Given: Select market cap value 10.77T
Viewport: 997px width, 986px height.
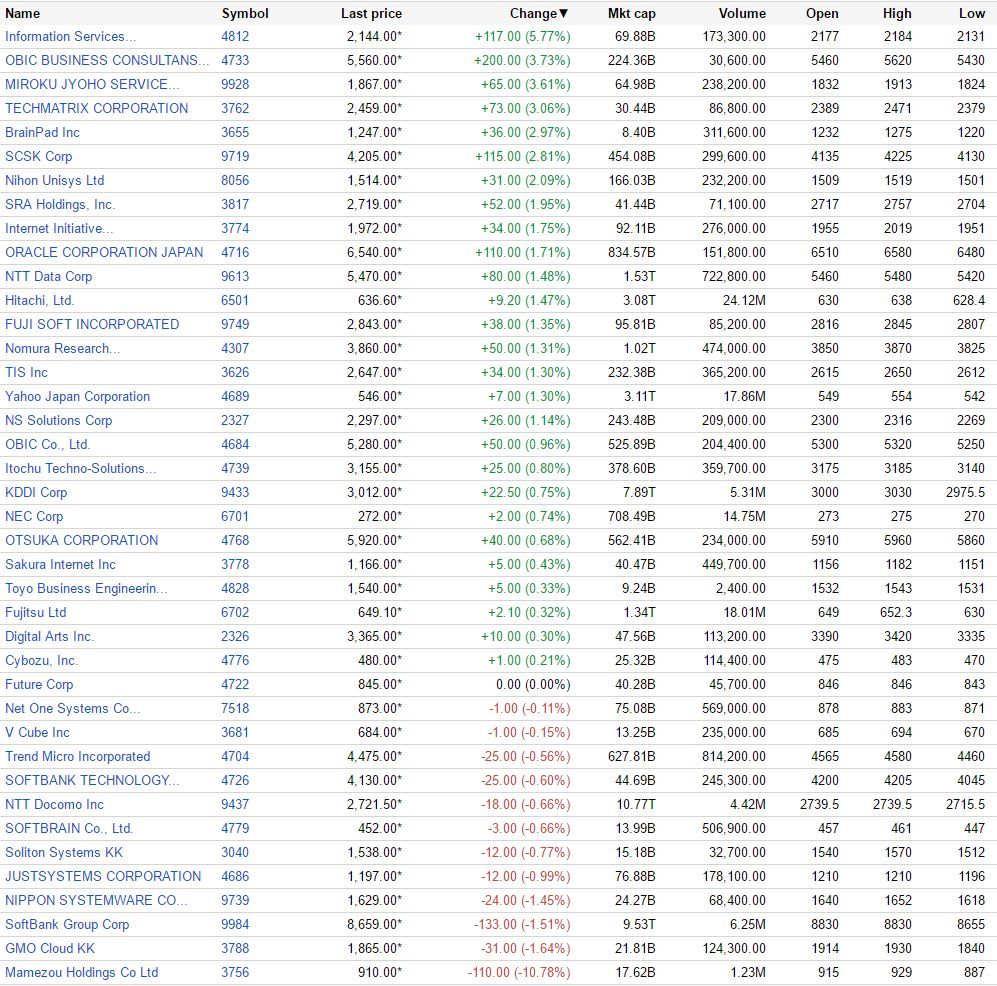Looking at the screenshot, I should pos(636,805).
